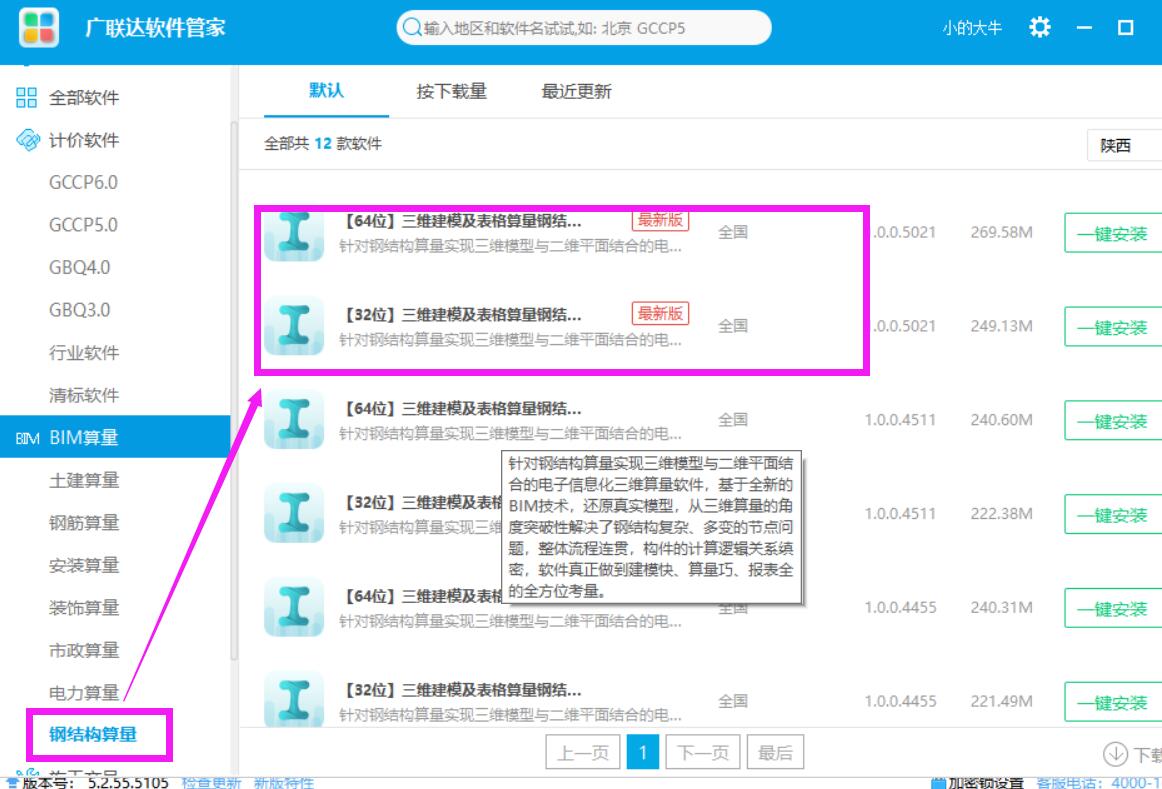The image size is (1162, 789).
Task: Switch to the 默认 sorting tab
Action: tap(326, 90)
